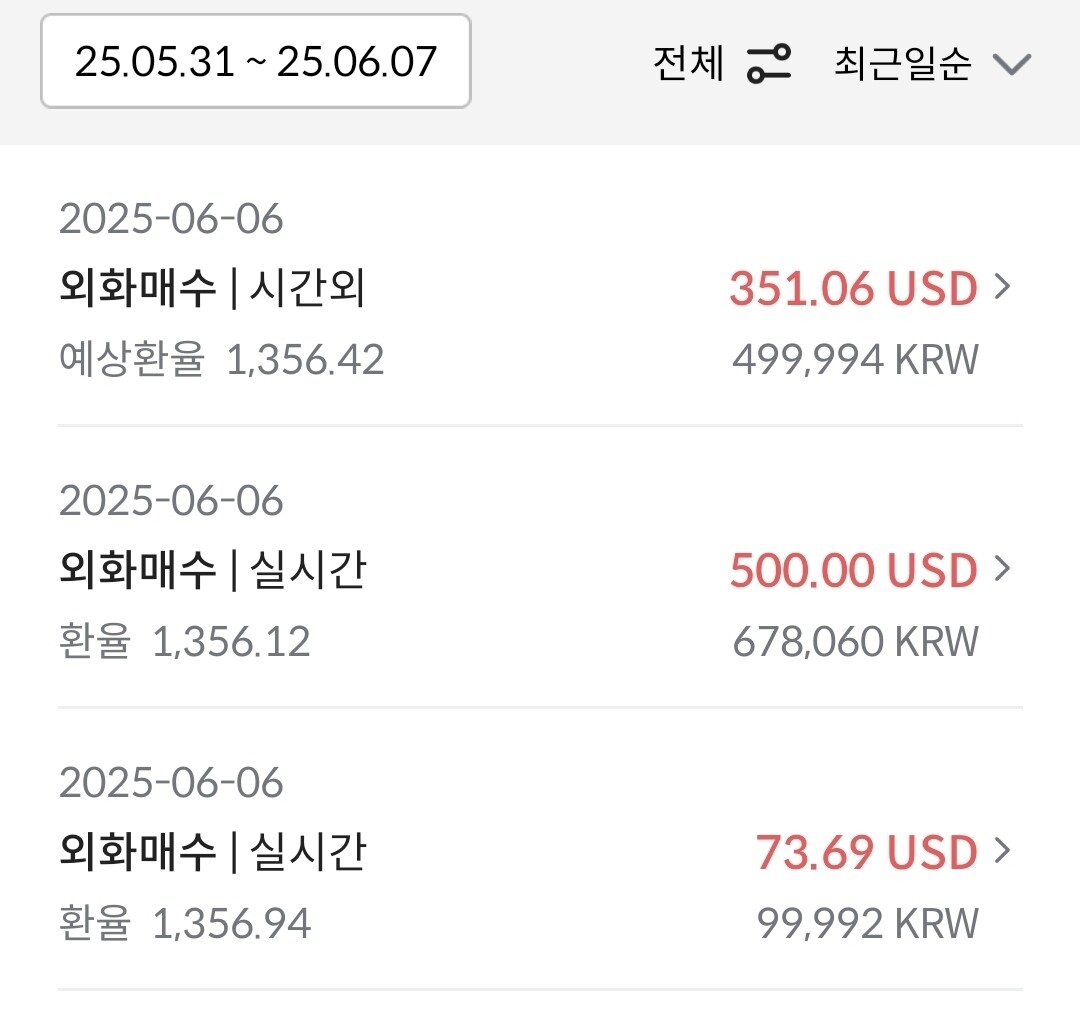The height and width of the screenshot is (1030, 1080).
Task: Open details arrow for 73.69 USD transaction
Action: click(x=1003, y=852)
